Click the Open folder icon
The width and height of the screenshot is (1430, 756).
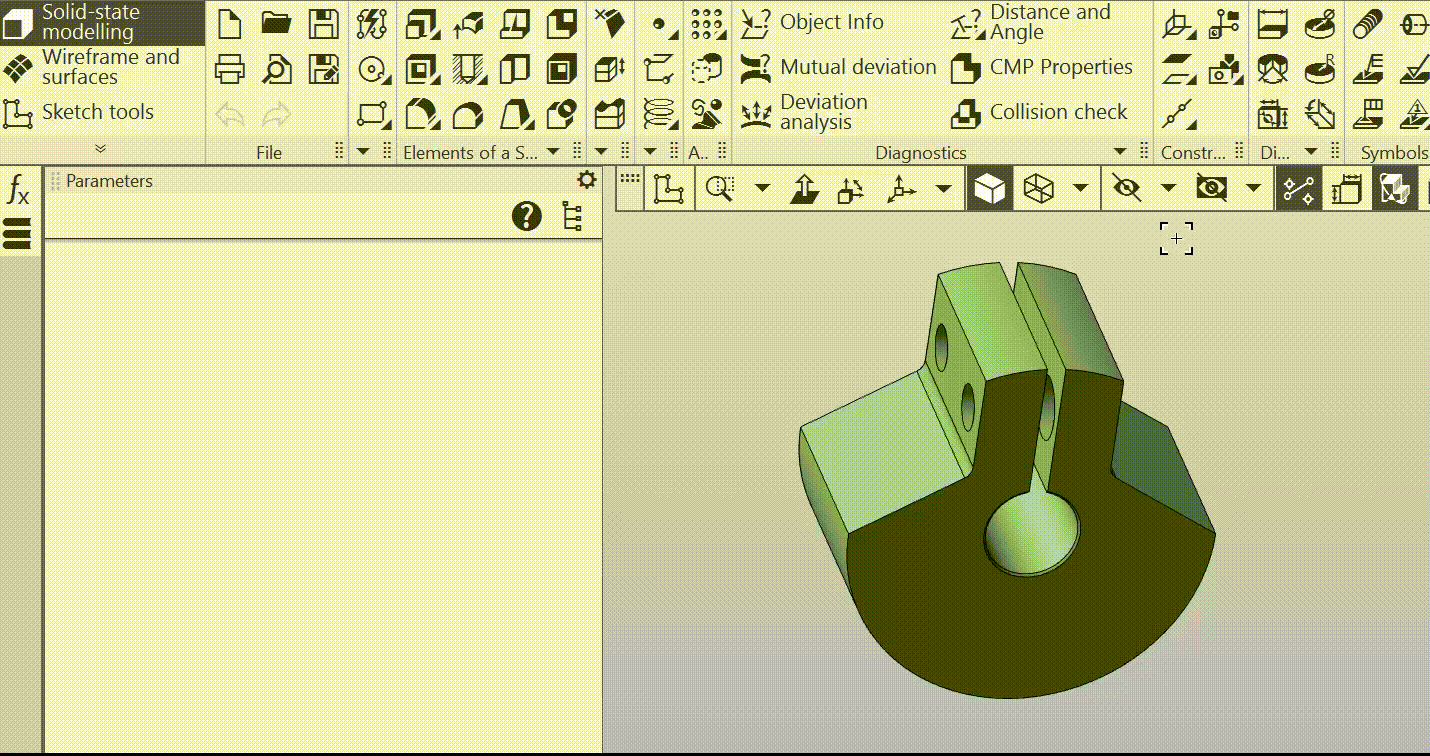tap(276, 24)
